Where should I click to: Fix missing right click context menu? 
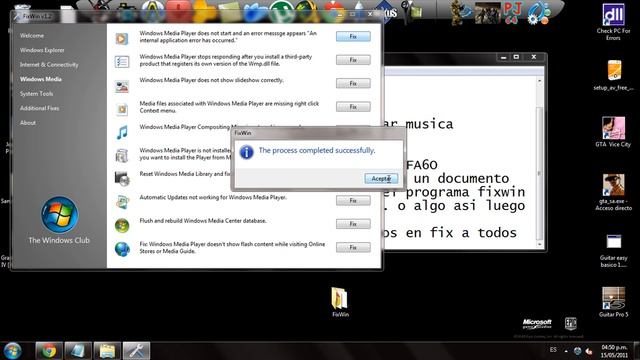pyautogui.click(x=353, y=107)
